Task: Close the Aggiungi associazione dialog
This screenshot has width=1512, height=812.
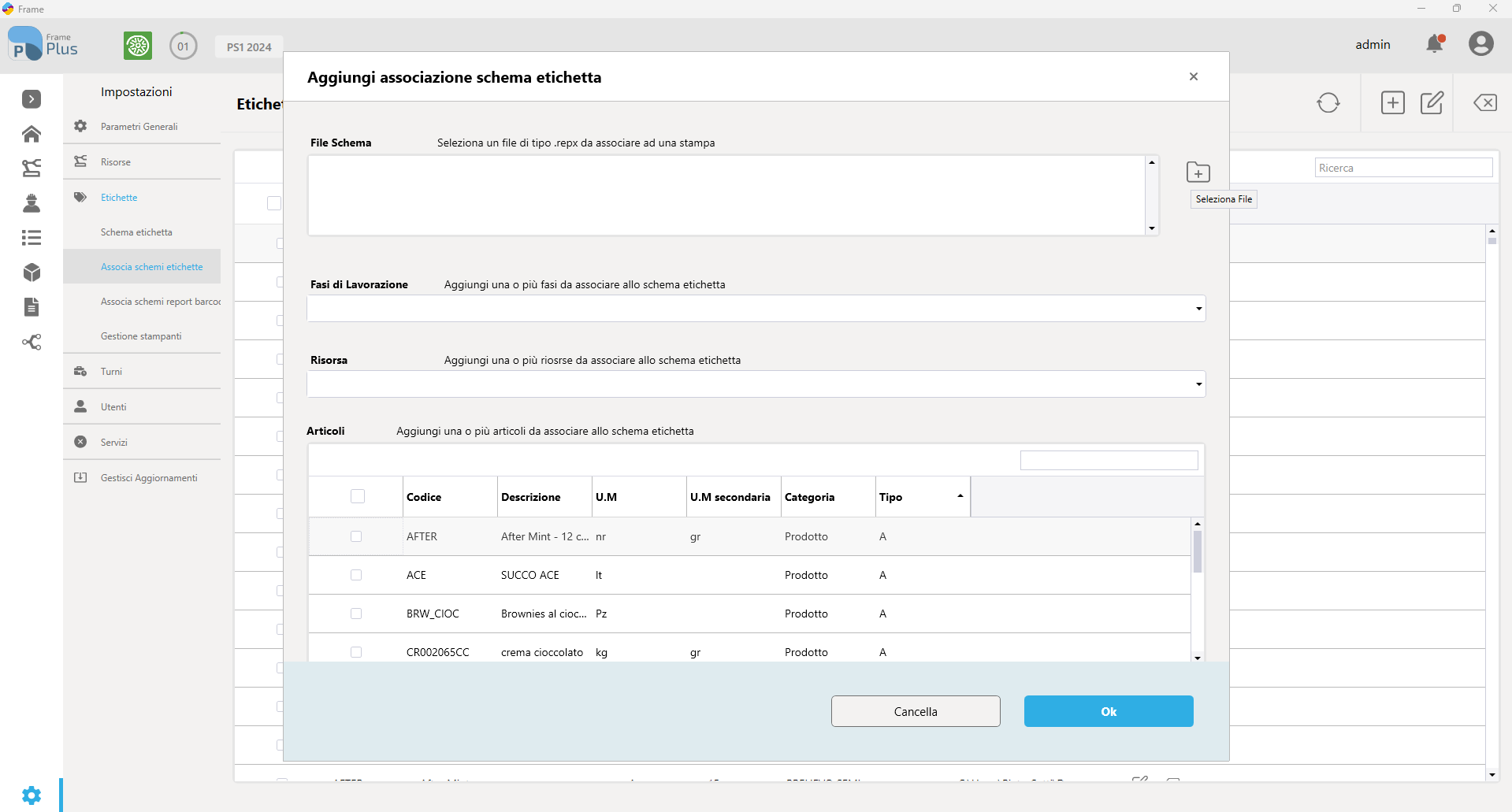Action: tap(1194, 76)
